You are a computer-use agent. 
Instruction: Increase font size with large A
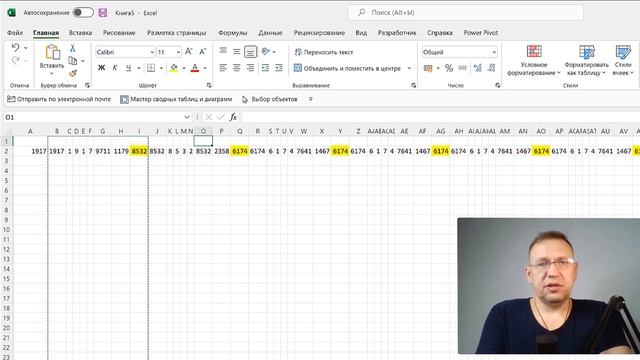189,52
